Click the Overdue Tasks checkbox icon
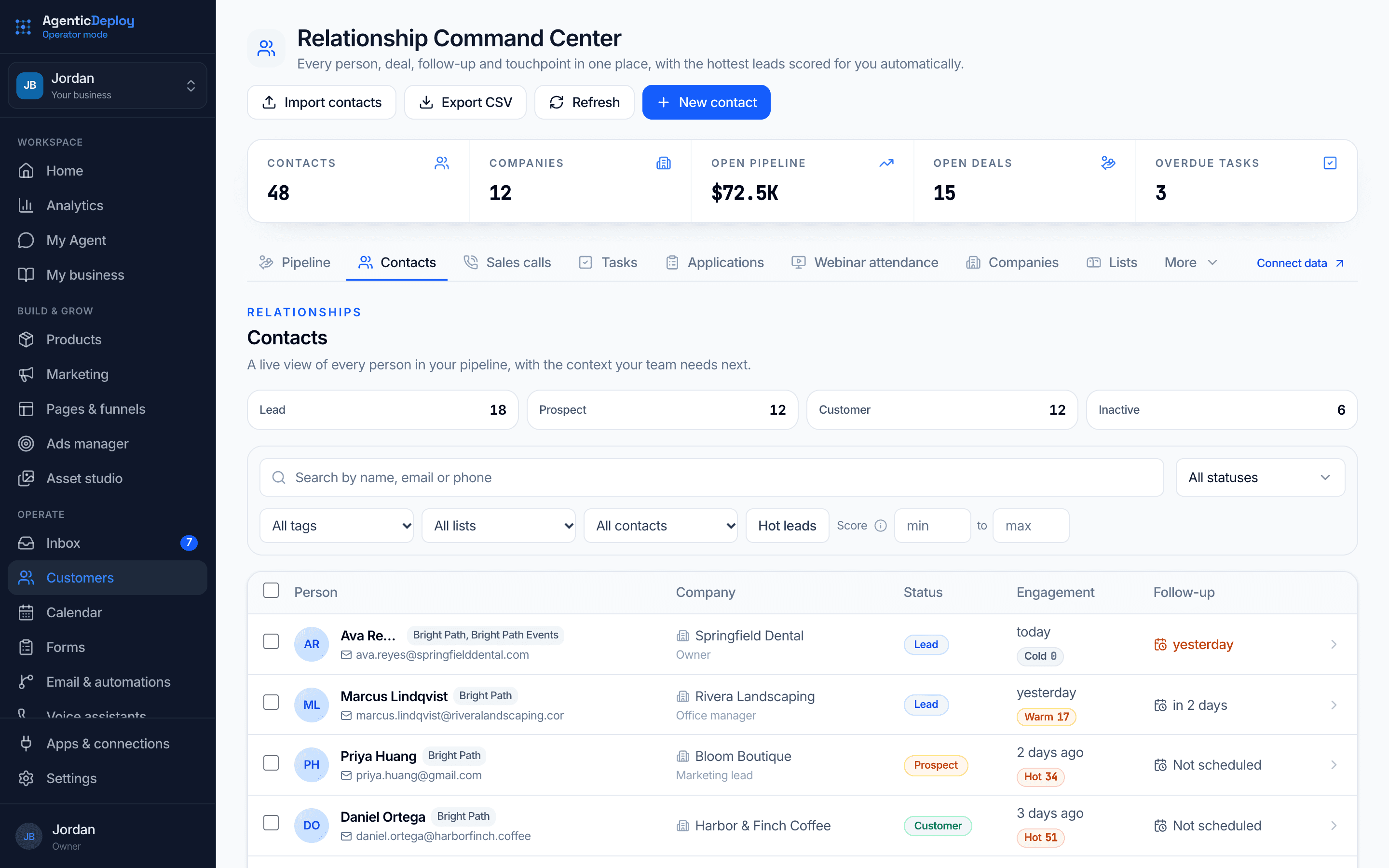Viewport: 1389px width, 868px height. click(1330, 163)
